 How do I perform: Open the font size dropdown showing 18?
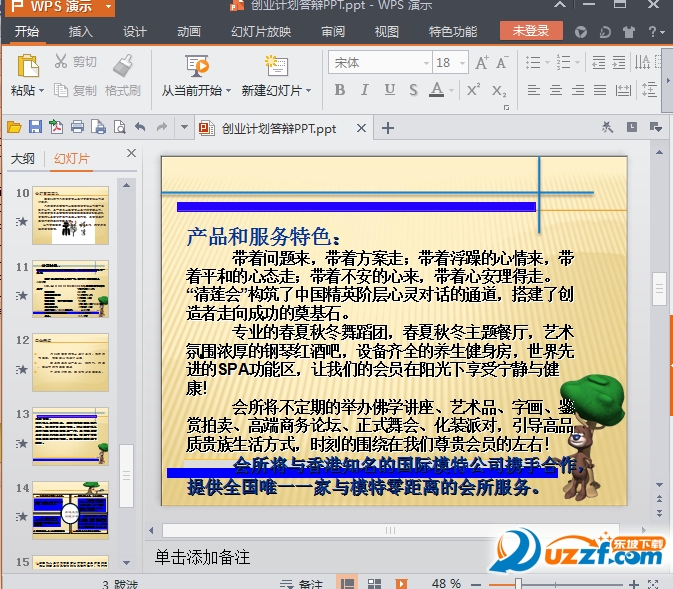[461, 63]
